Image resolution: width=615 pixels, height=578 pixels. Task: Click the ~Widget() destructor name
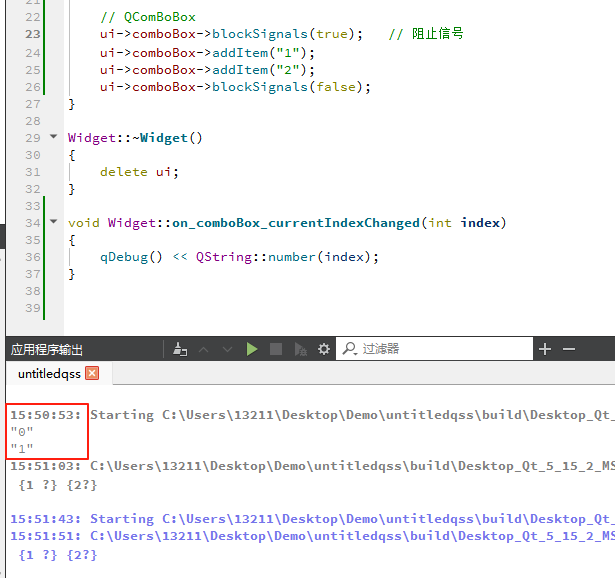tap(167, 138)
